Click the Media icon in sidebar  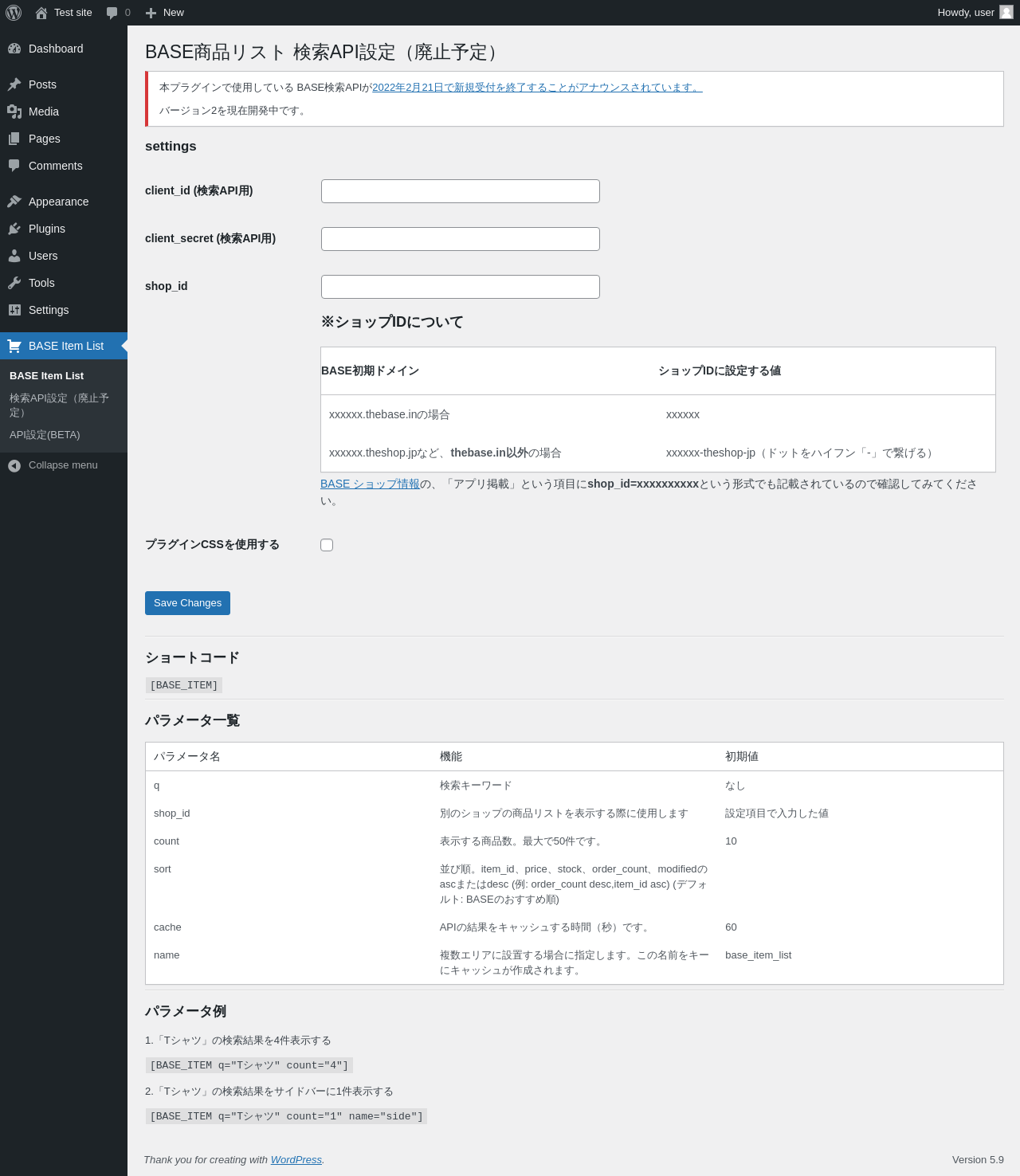(14, 112)
